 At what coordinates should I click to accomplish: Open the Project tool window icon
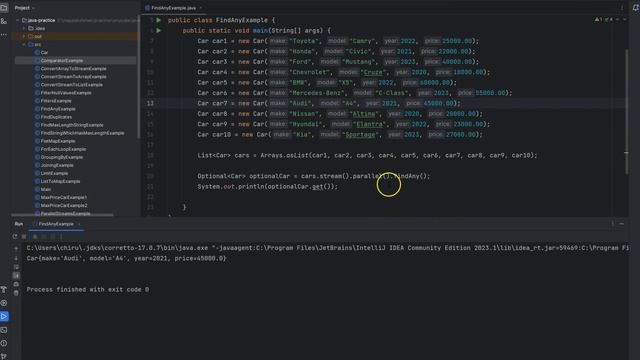coord(4,8)
